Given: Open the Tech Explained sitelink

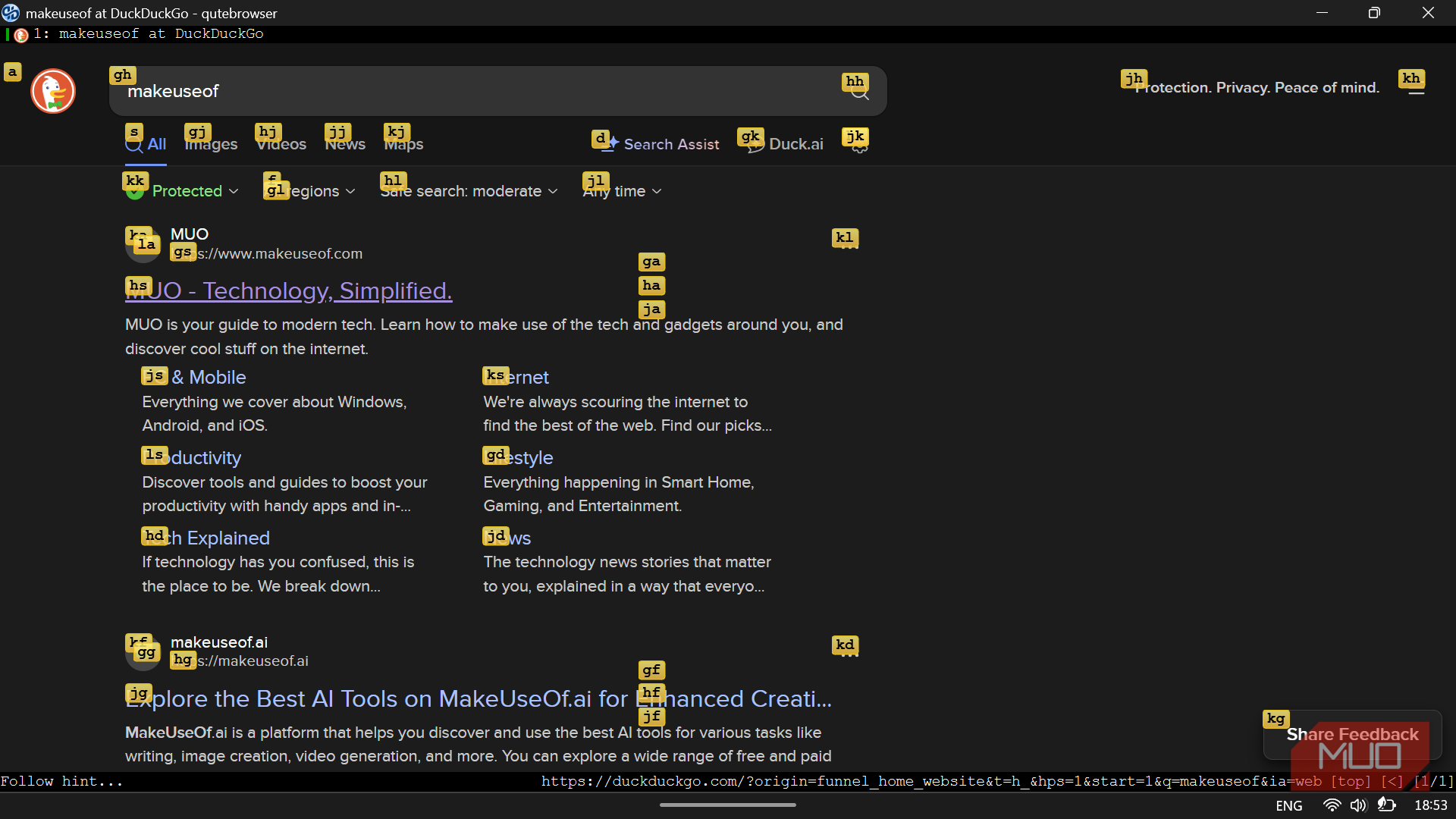Looking at the screenshot, I should tap(206, 538).
